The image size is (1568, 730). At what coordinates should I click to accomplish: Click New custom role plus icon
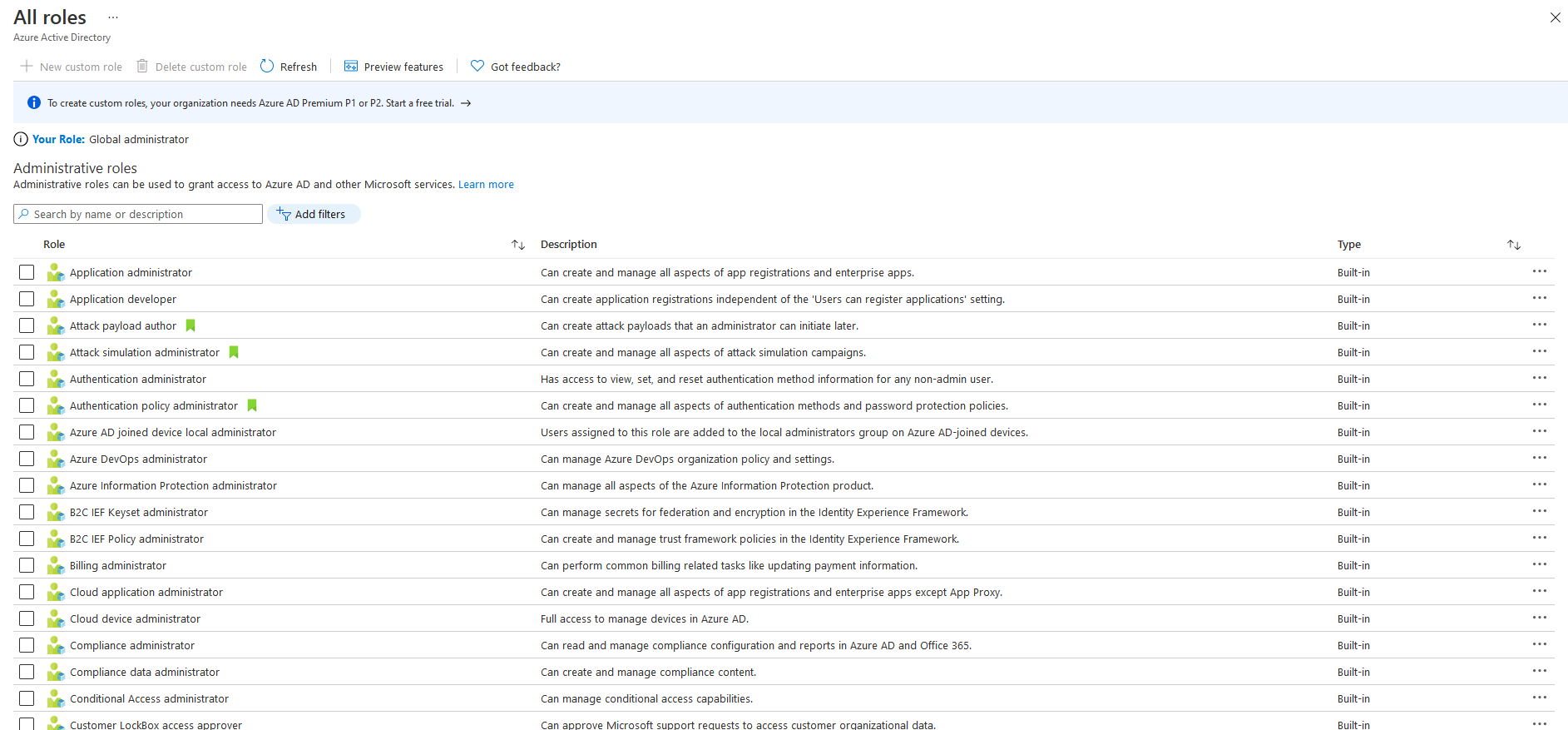point(27,66)
